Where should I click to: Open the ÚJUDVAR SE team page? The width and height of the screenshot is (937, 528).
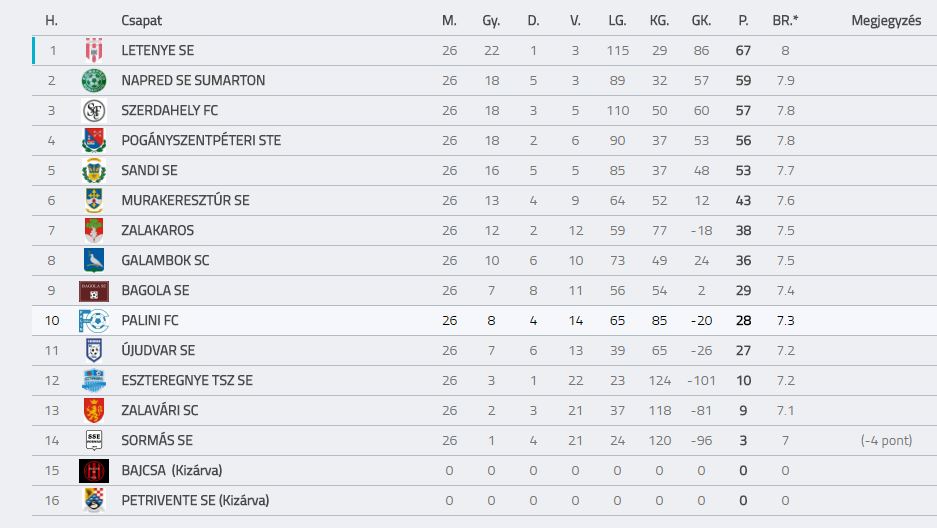click(x=158, y=351)
